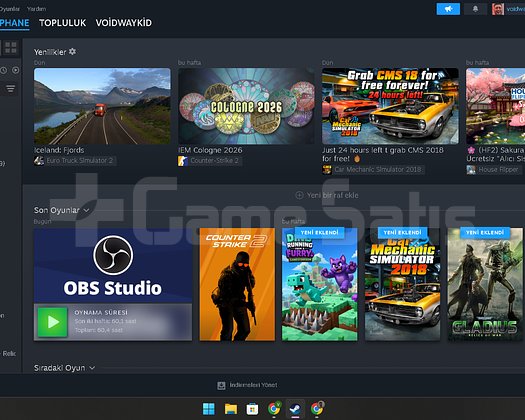Switch to the grid collections view icon

tap(10, 48)
